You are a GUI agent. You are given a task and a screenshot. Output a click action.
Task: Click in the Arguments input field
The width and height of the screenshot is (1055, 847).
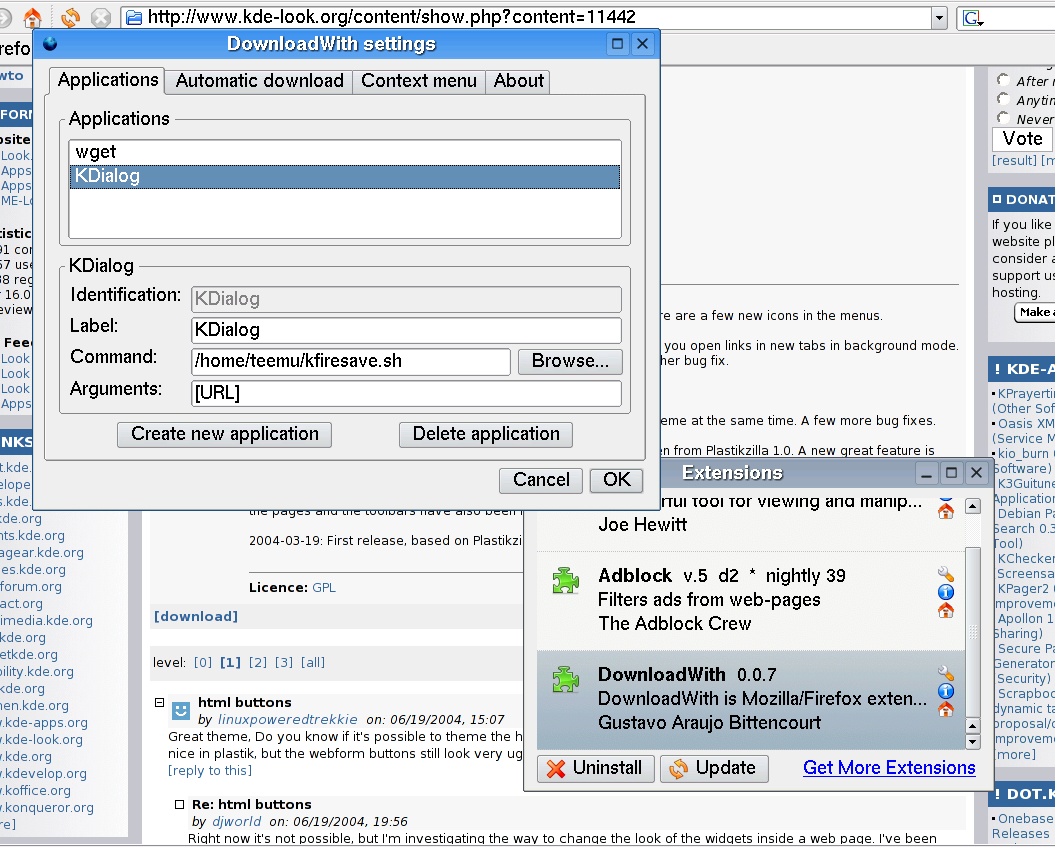point(406,393)
